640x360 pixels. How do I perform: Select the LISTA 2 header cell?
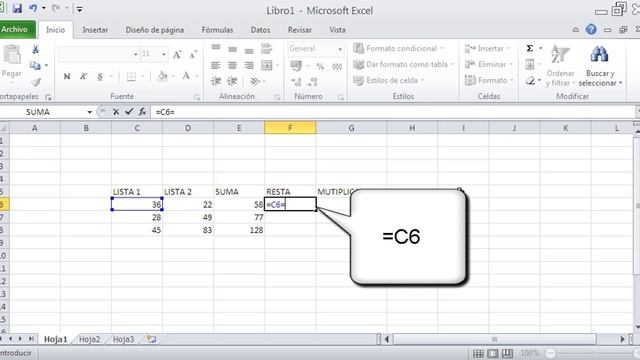click(188, 192)
